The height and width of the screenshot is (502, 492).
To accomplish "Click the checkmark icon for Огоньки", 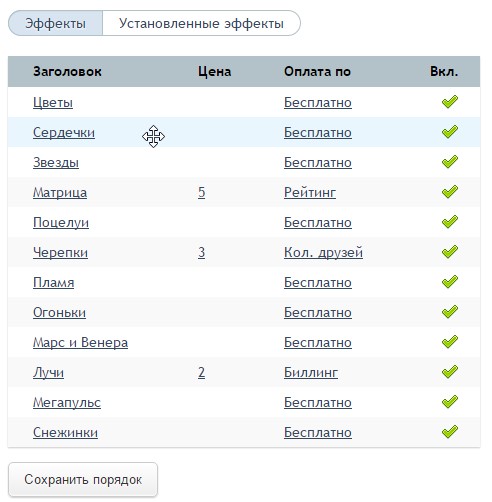I will (450, 312).
